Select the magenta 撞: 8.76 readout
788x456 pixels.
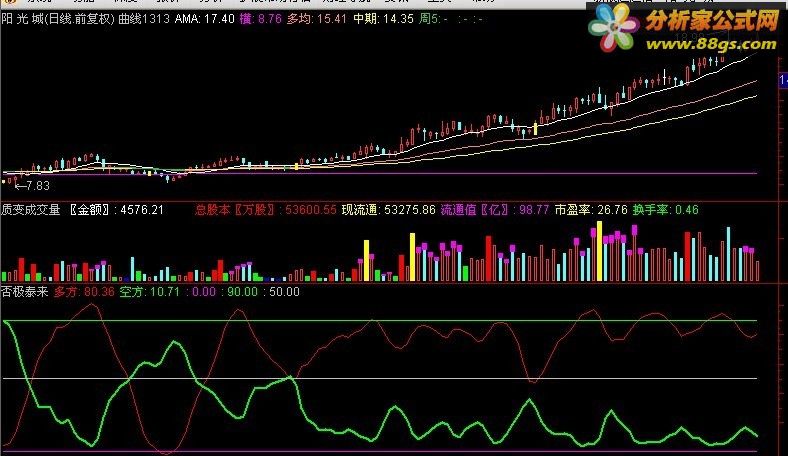tap(260, 19)
